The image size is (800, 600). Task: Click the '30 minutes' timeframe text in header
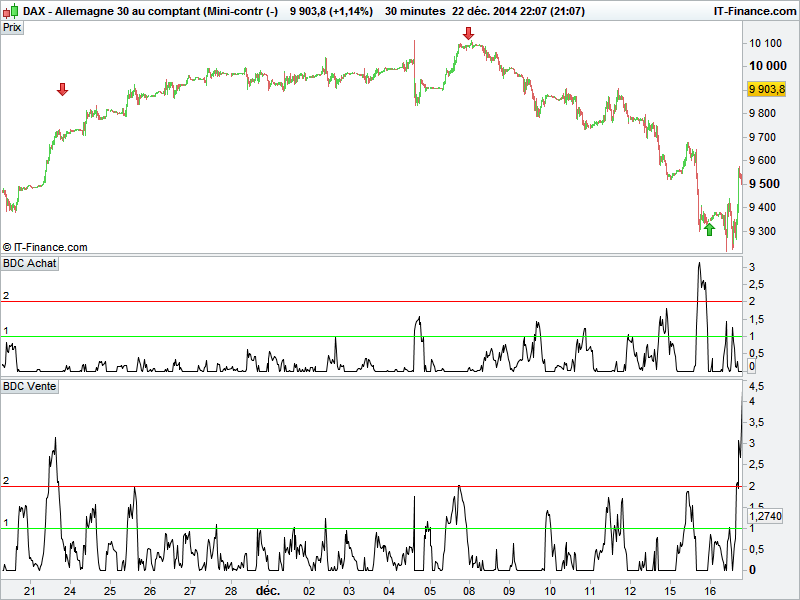point(415,11)
